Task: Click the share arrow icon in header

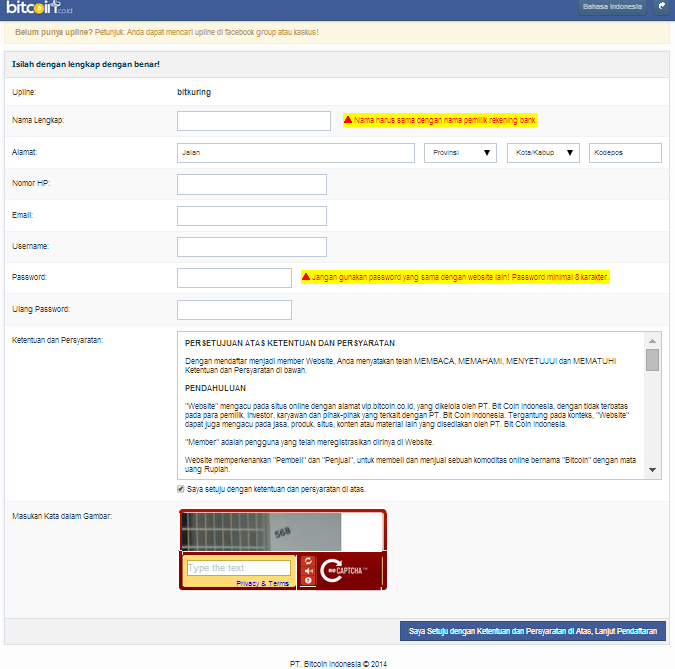Action: pyautogui.click(x=662, y=6)
